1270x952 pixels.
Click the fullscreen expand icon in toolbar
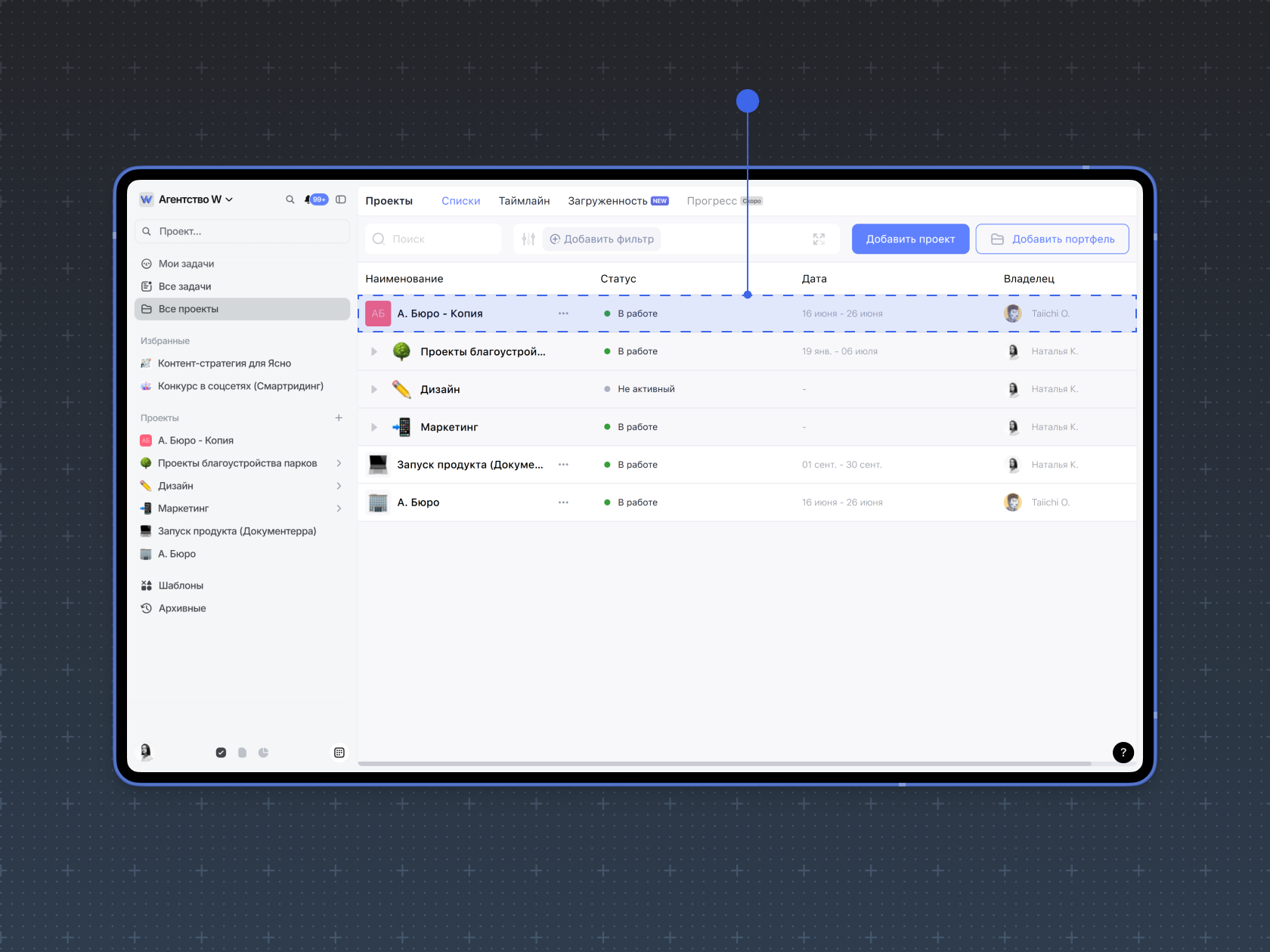pos(819,240)
